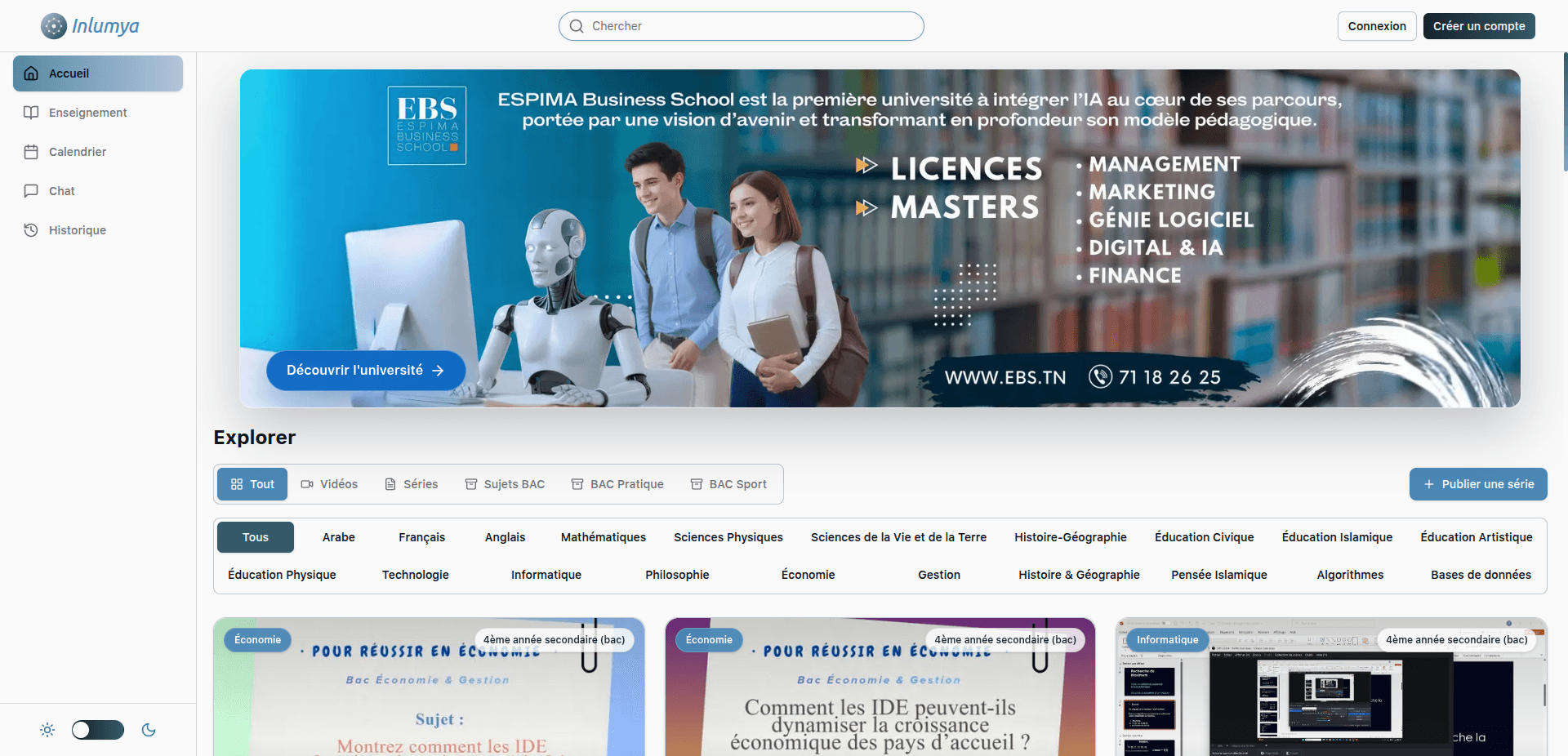The height and width of the screenshot is (756, 1568).
Task: Click the arrow icon on Découvrir l'université
Action: pos(438,371)
